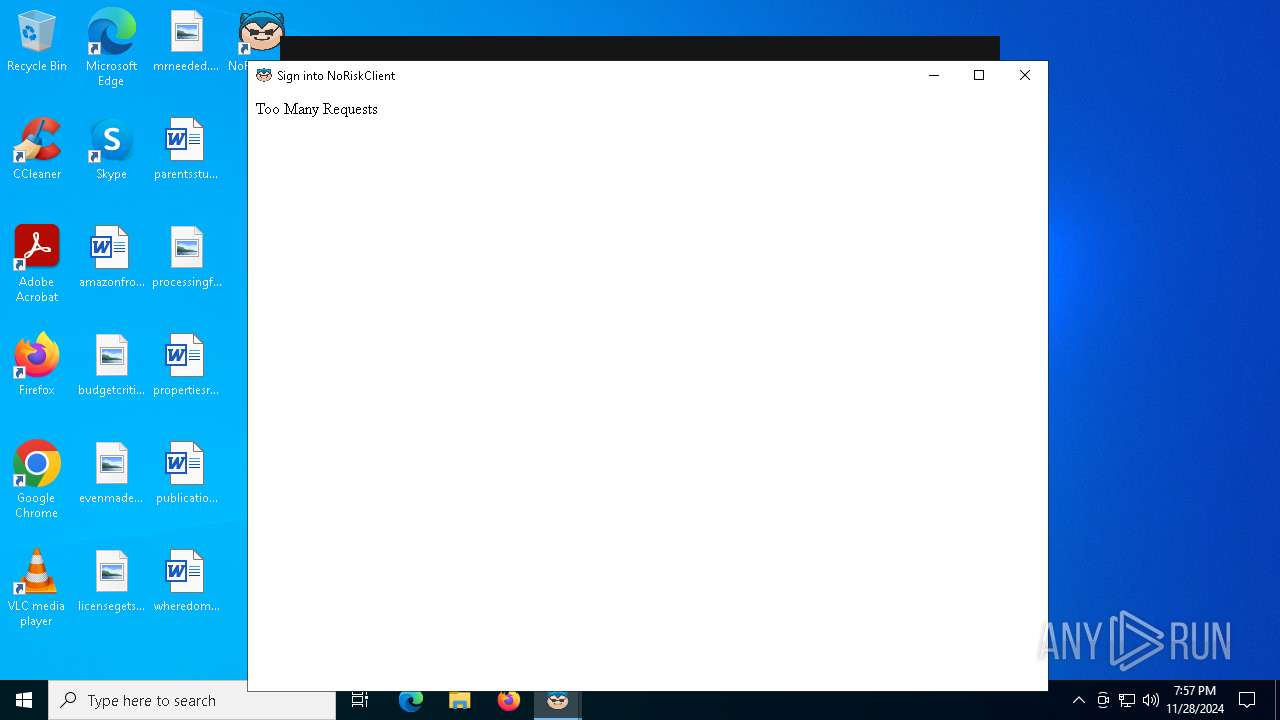Open Google Chrome desktop shortcut
The image size is (1280, 720).
click(x=37, y=480)
